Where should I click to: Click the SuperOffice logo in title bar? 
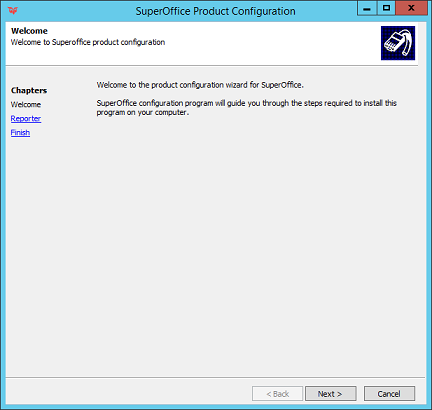(13, 10)
